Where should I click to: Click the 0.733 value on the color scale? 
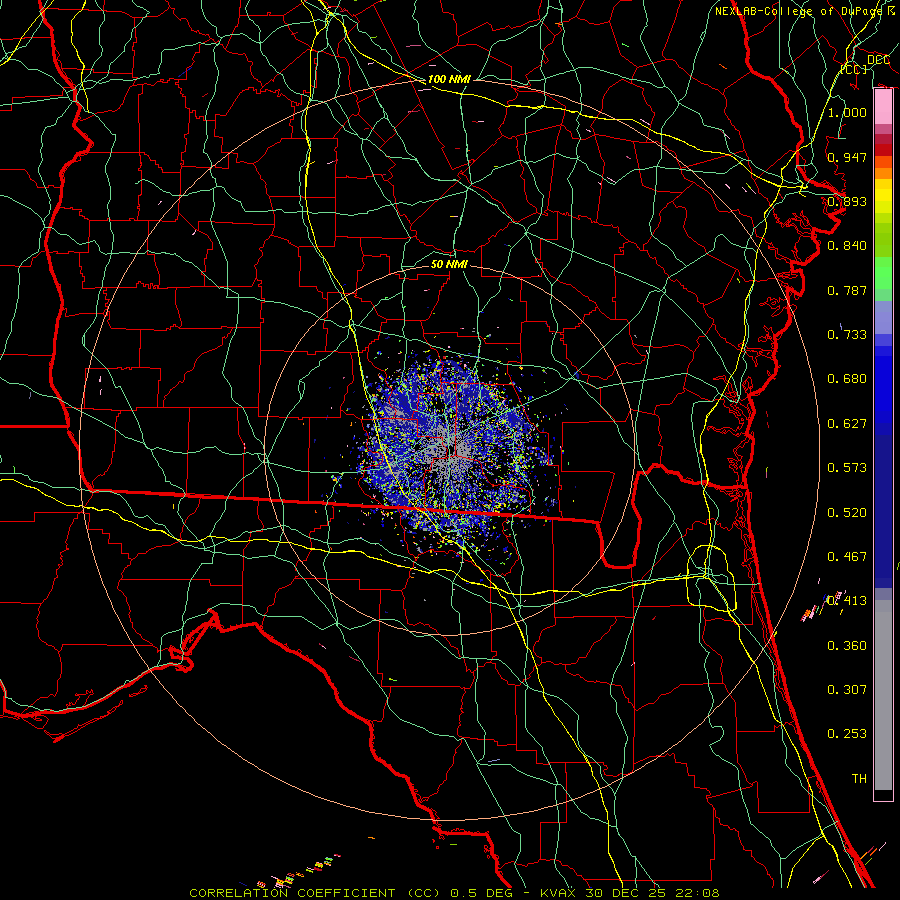tap(847, 335)
